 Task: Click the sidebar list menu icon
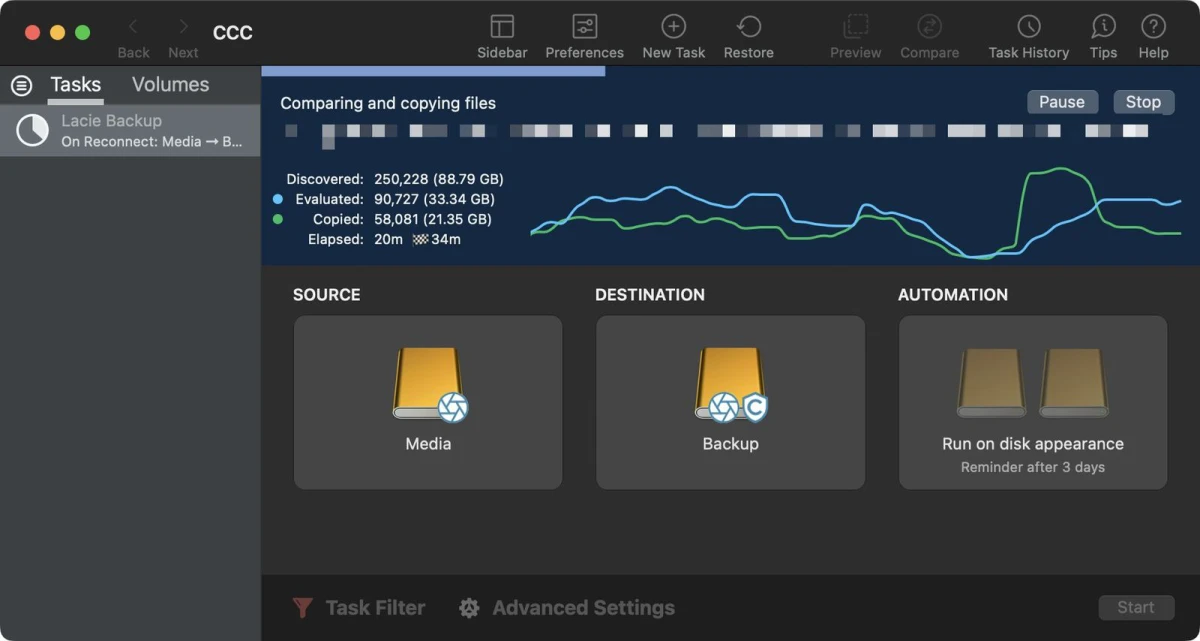coord(21,86)
